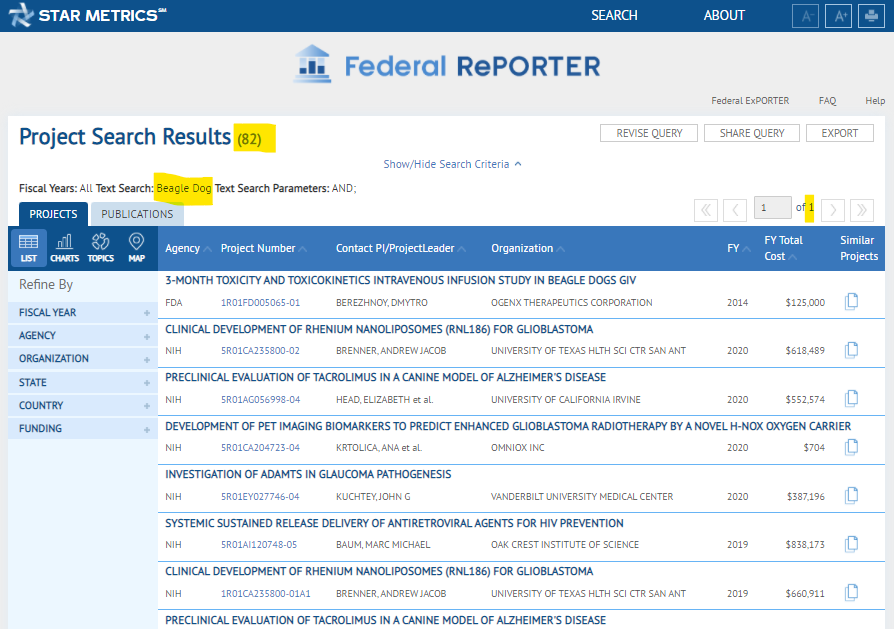
Task: Open the 3-month toxicity beagle dogs study title
Action: [400, 281]
